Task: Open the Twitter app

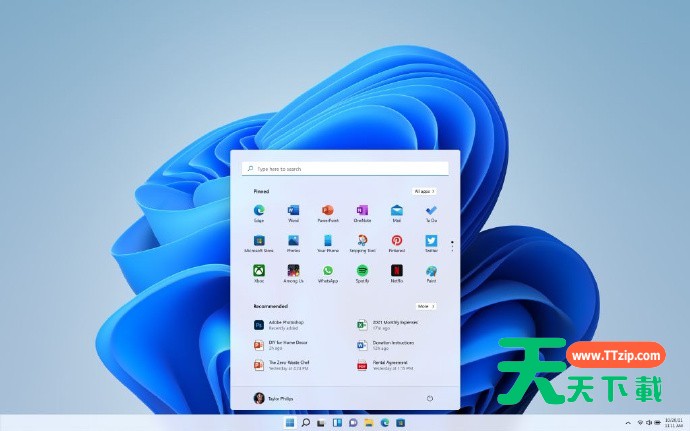Action: 431,243
